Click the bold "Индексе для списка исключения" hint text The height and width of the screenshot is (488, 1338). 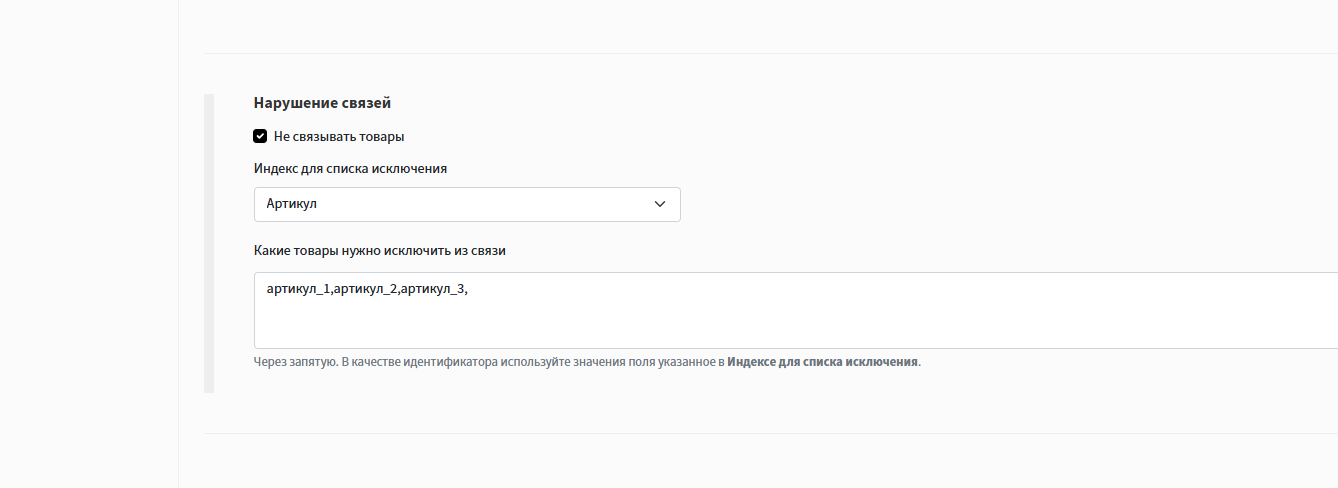coord(822,362)
